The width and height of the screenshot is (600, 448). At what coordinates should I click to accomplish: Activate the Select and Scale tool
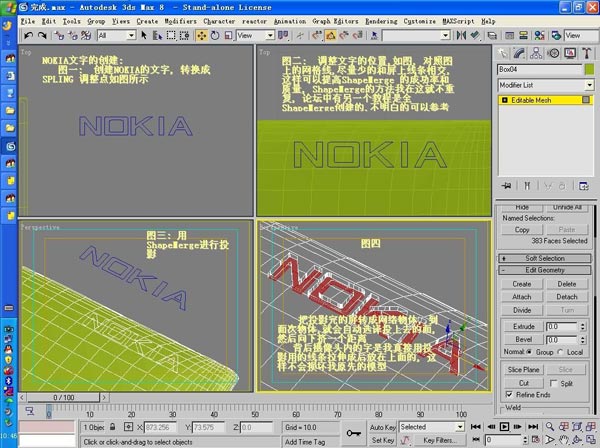(228, 36)
